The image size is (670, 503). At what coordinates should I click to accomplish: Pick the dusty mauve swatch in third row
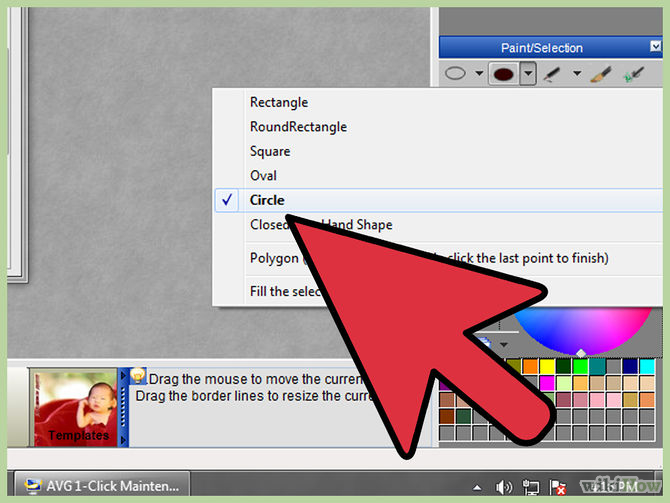pos(564,400)
